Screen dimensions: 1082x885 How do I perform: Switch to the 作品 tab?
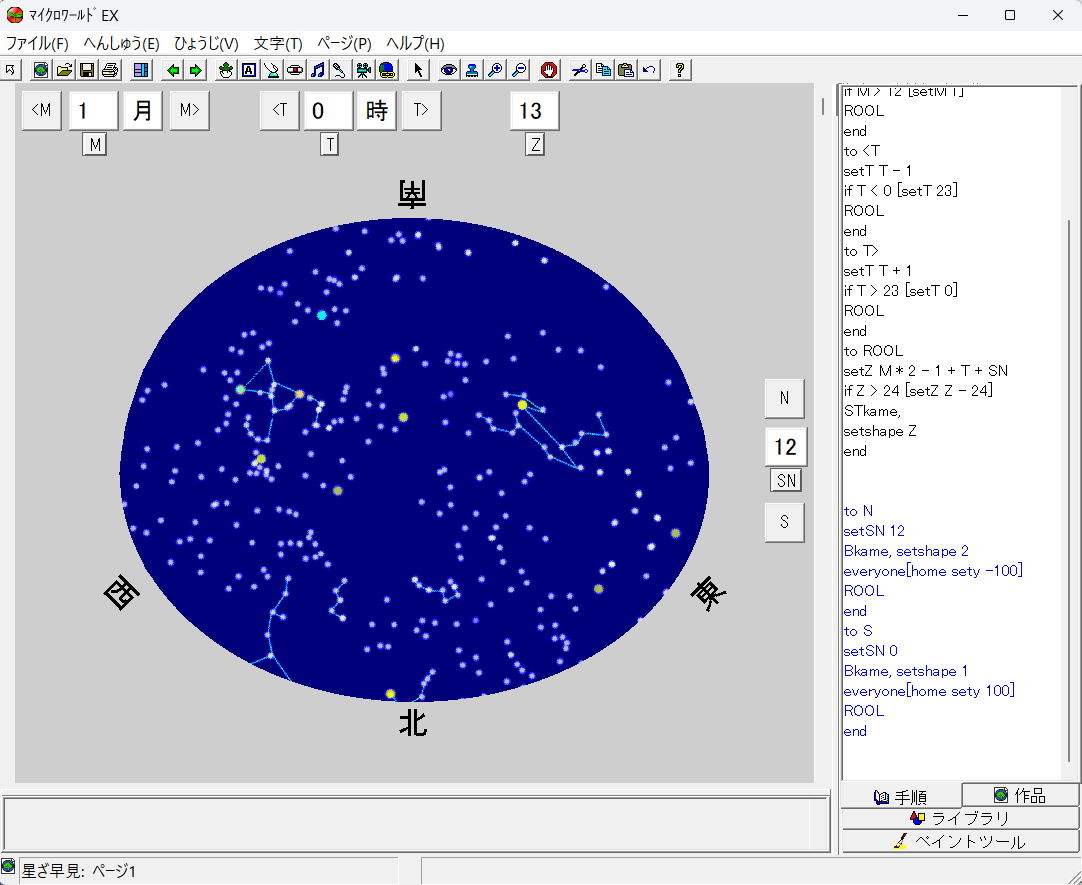tap(1021, 795)
